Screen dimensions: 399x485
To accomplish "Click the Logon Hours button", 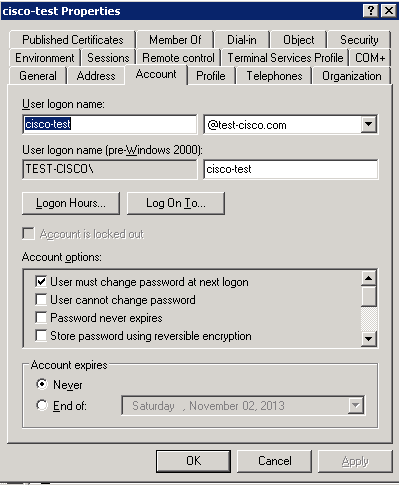I will [71, 203].
